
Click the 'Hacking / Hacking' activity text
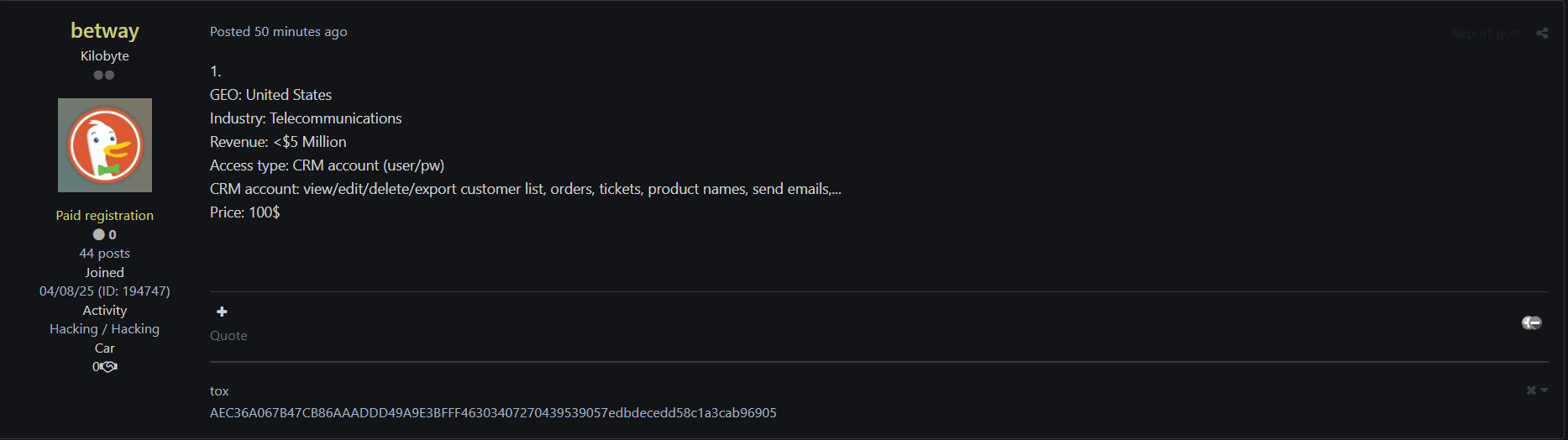(105, 329)
